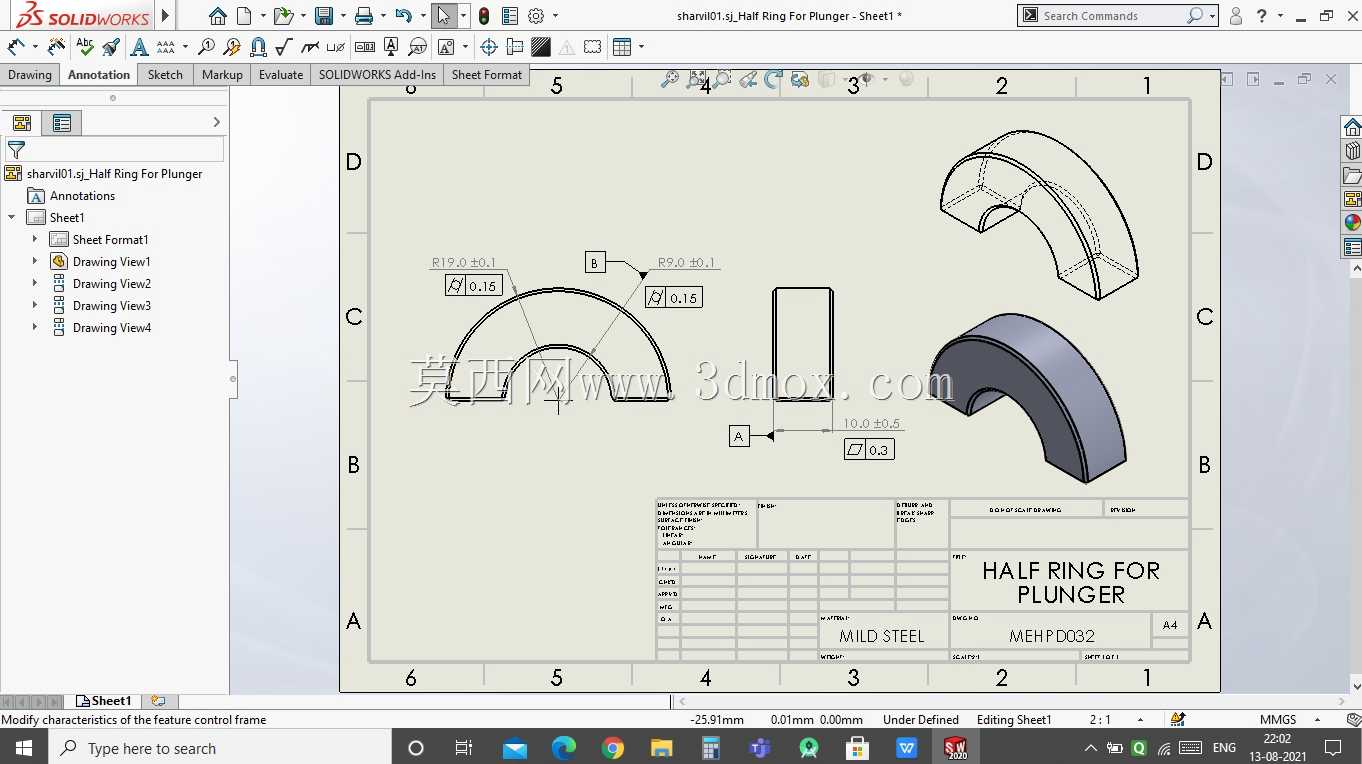1362x764 pixels.
Task: Click the Centerline tool
Action: [515, 46]
